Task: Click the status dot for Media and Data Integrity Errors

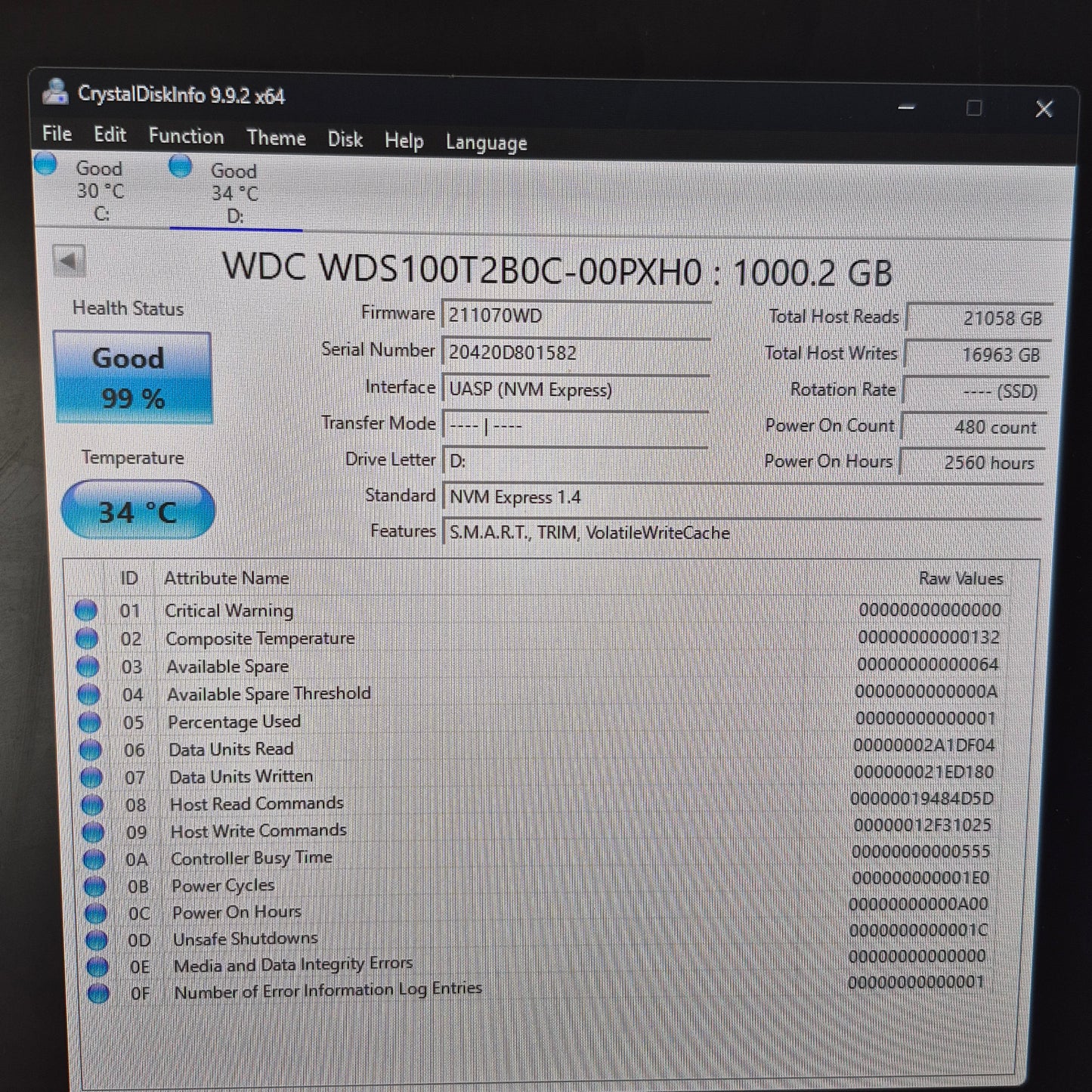Action: 97,967
